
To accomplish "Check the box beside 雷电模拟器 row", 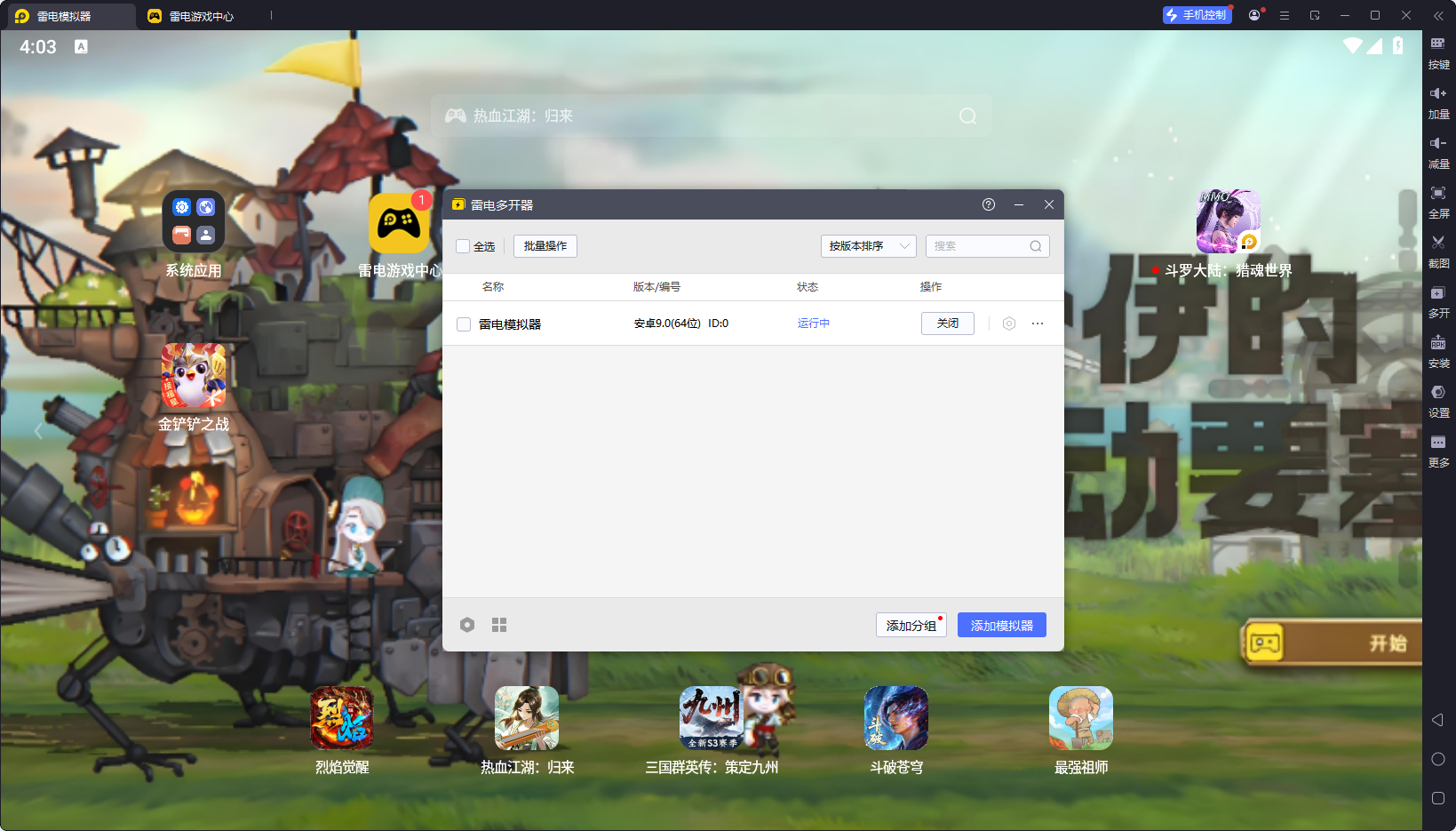I will [x=464, y=324].
